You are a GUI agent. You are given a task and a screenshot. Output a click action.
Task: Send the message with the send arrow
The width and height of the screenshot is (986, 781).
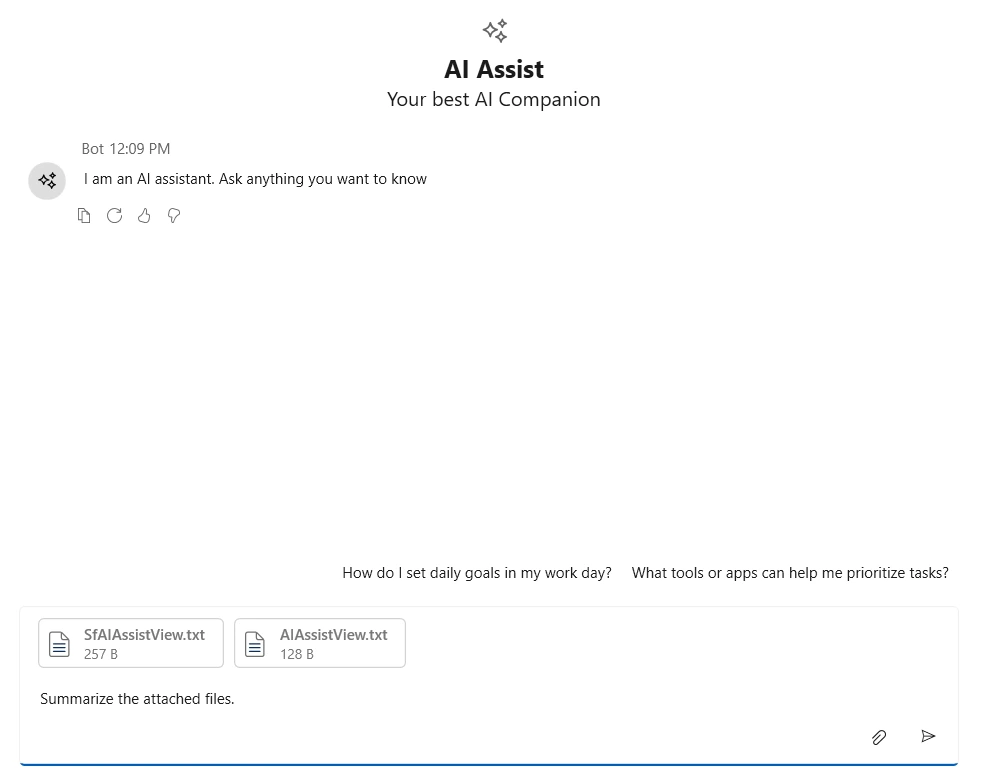pyautogui.click(x=928, y=736)
